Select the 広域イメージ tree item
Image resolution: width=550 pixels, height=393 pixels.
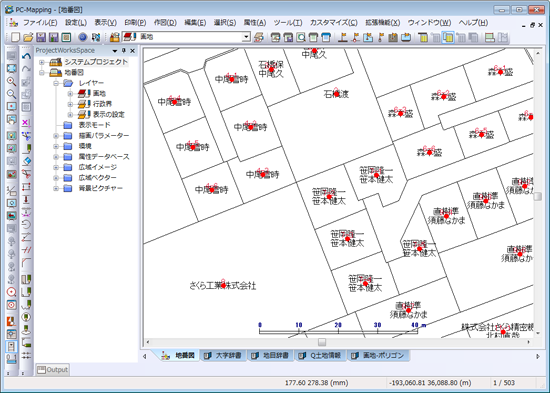click(x=98, y=167)
